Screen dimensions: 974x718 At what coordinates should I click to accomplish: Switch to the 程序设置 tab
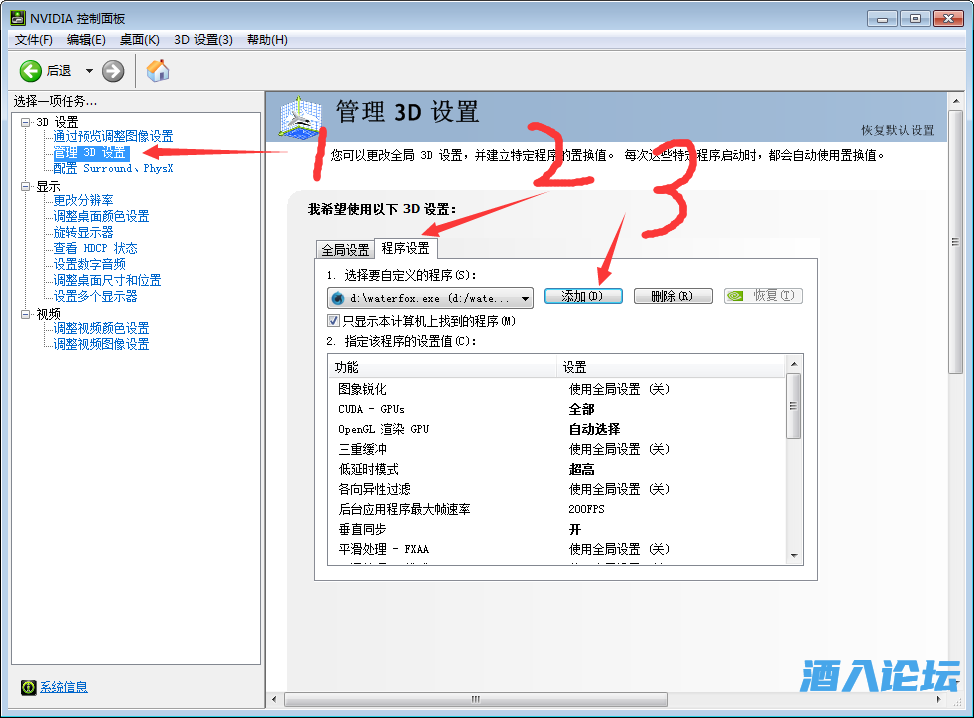(406, 248)
